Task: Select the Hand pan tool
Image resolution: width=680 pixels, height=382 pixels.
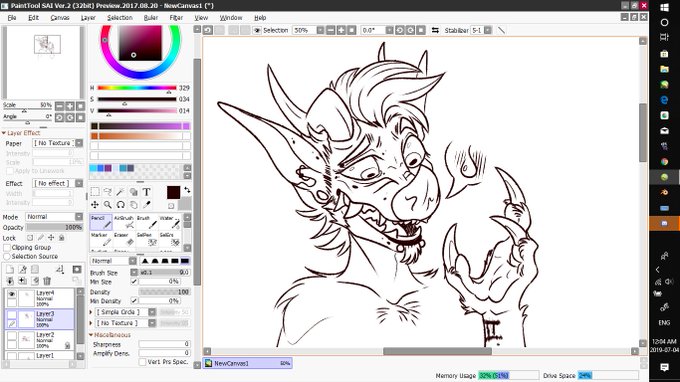Action: pyautogui.click(x=134, y=205)
